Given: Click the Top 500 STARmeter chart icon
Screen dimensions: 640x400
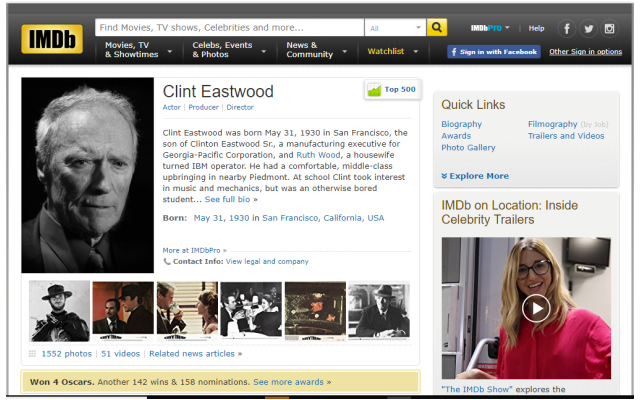Looking at the screenshot, I should [374, 89].
